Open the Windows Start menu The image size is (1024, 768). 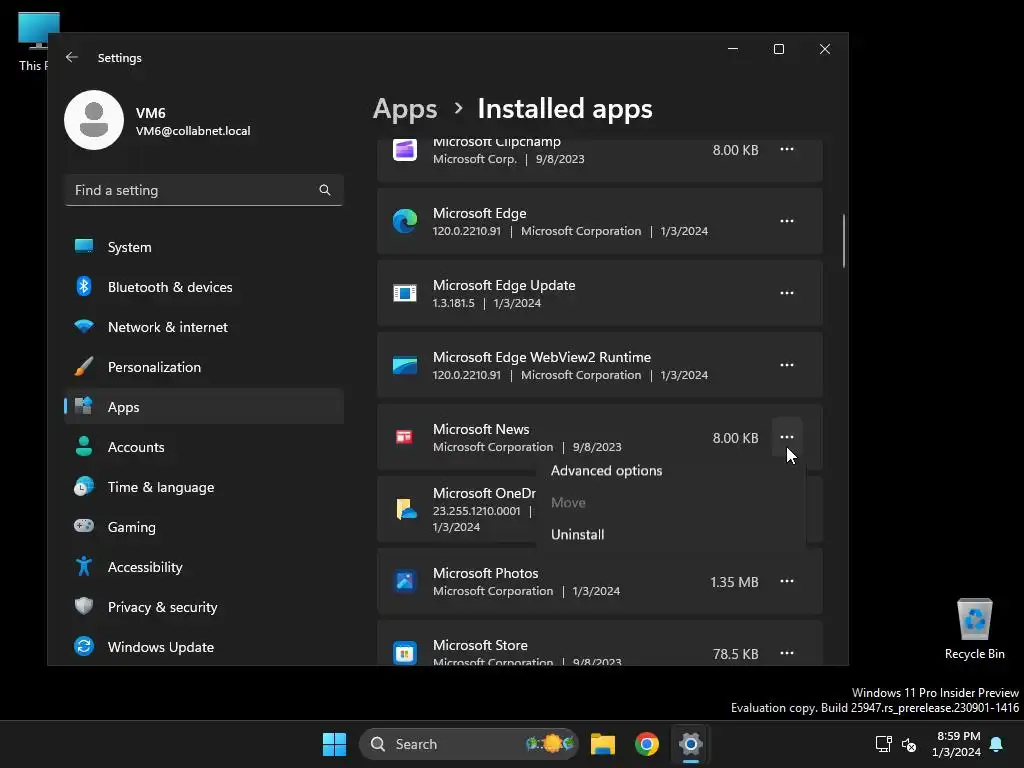coord(334,744)
